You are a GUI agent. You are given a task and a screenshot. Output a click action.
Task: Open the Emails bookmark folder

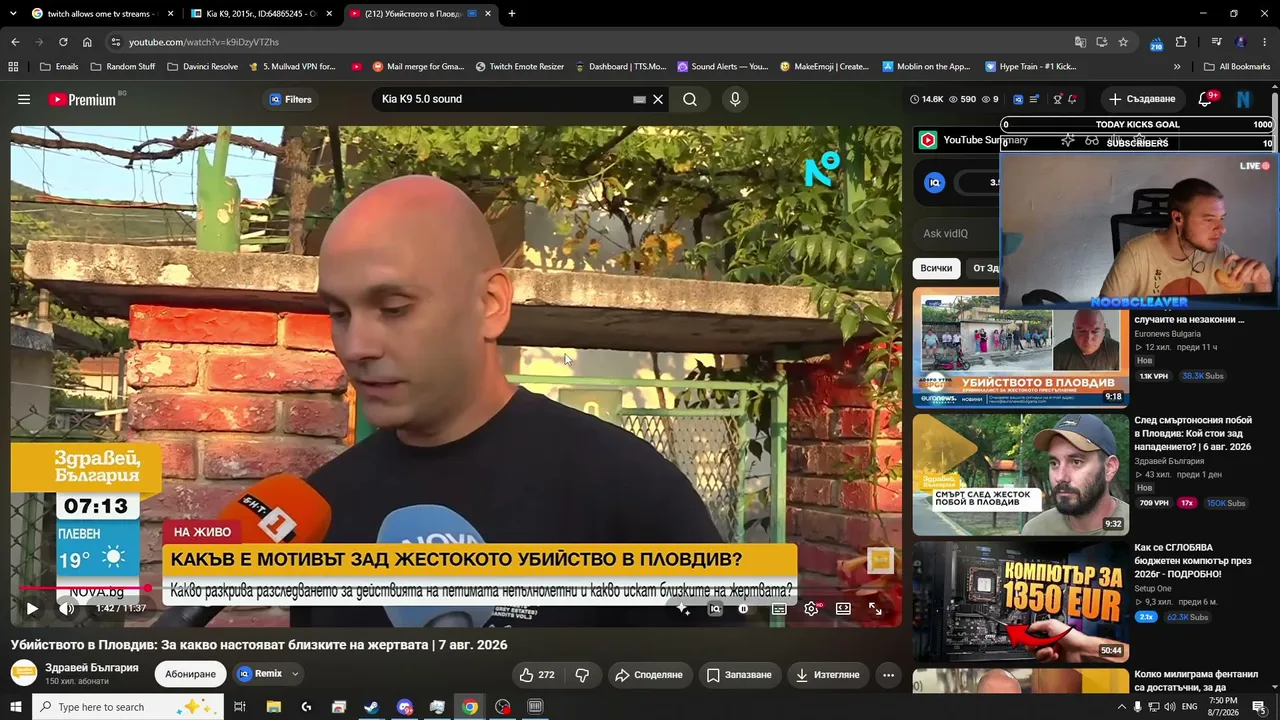tap(59, 67)
